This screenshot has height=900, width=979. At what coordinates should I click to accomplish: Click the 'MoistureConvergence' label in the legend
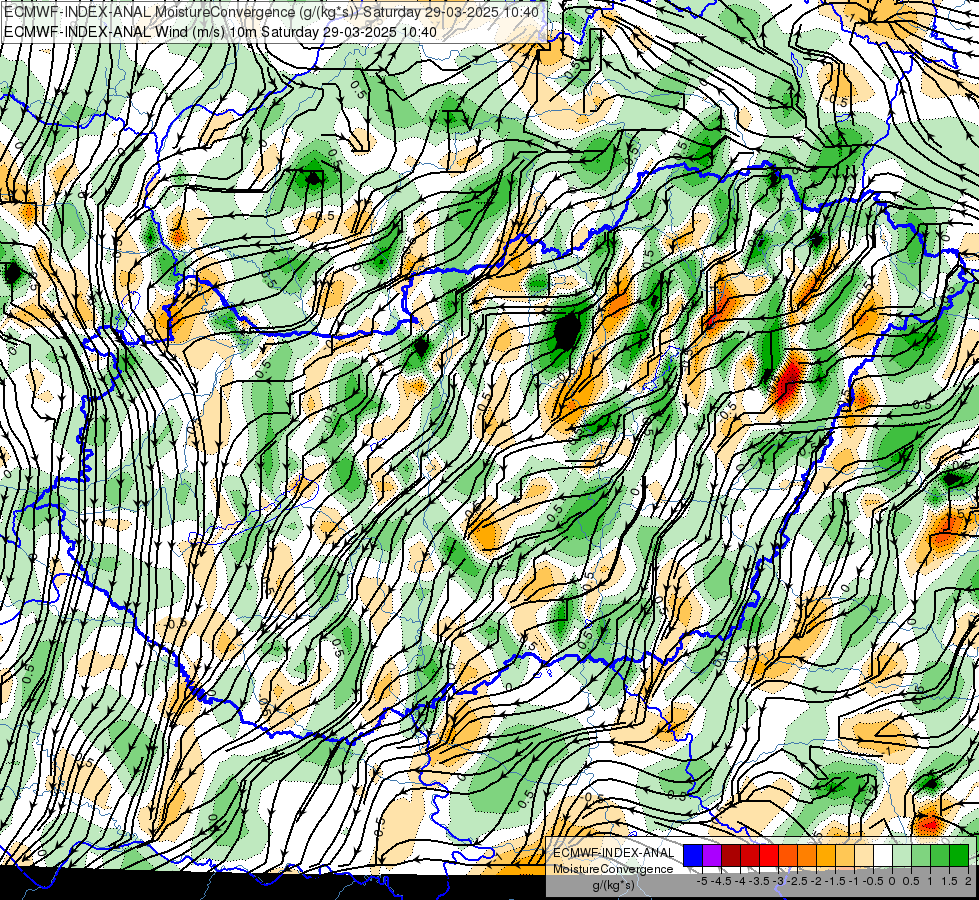(x=613, y=869)
